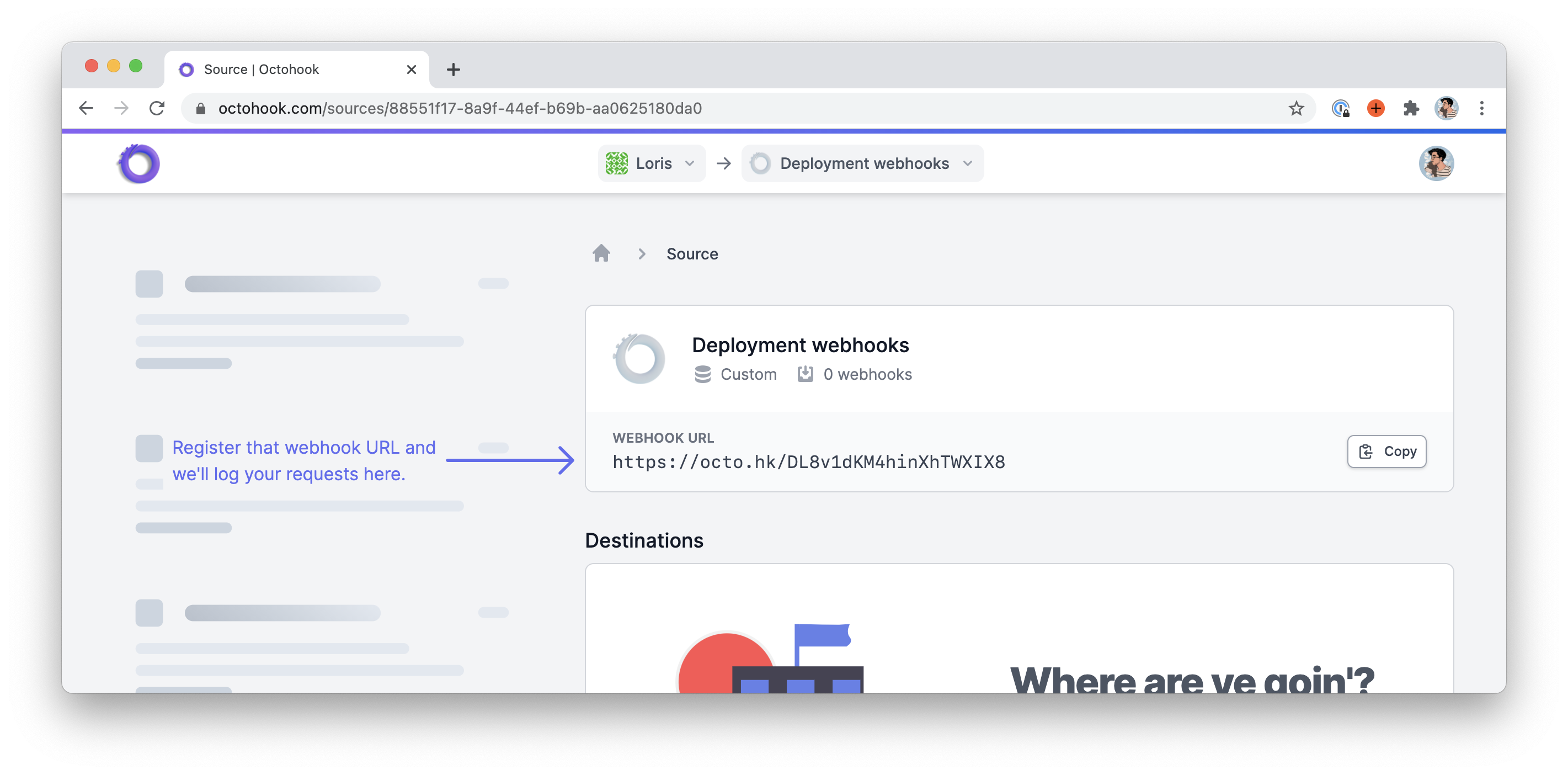Click the browser address bar
The width and height of the screenshot is (1568, 775).
coord(749,108)
